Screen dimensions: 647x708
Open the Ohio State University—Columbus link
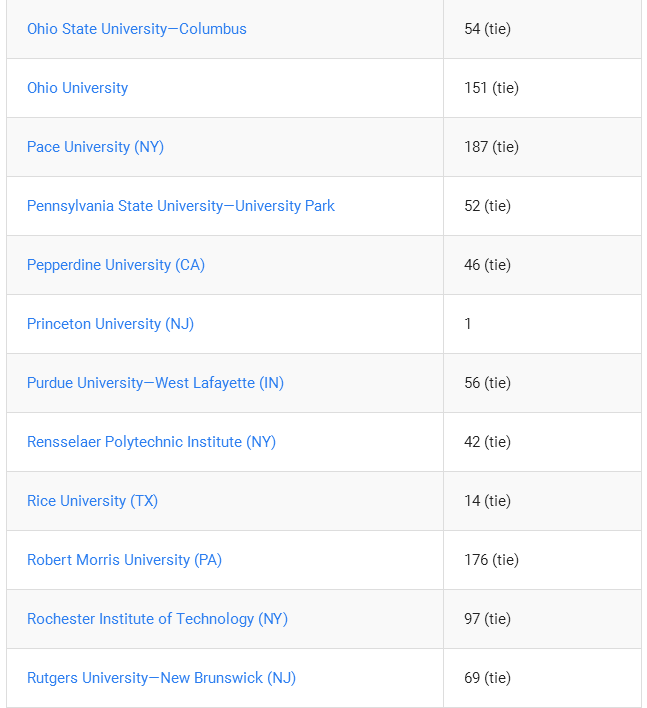pyautogui.click(x=137, y=29)
